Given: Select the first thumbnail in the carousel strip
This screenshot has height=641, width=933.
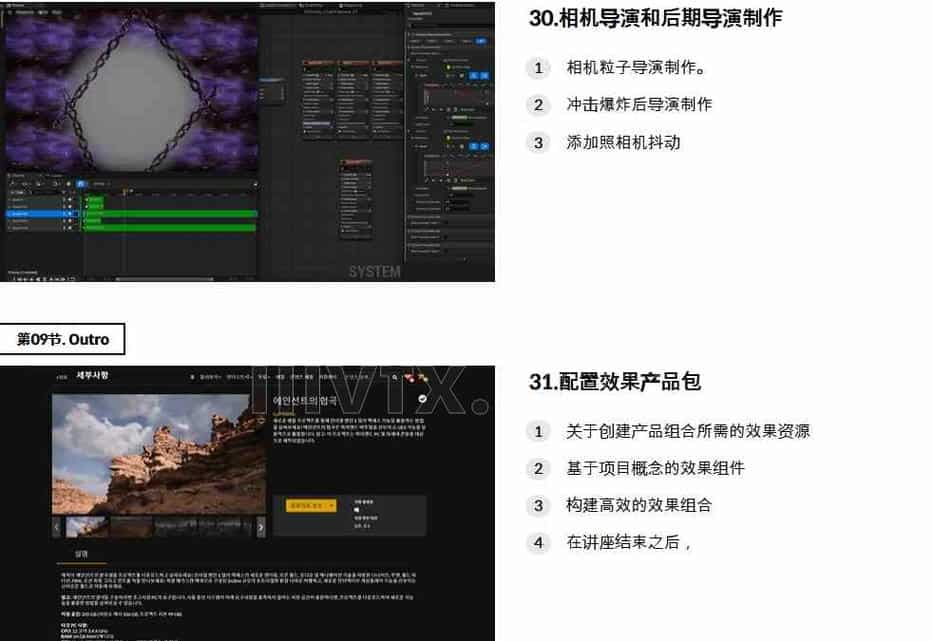Looking at the screenshot, I should 87,526.
